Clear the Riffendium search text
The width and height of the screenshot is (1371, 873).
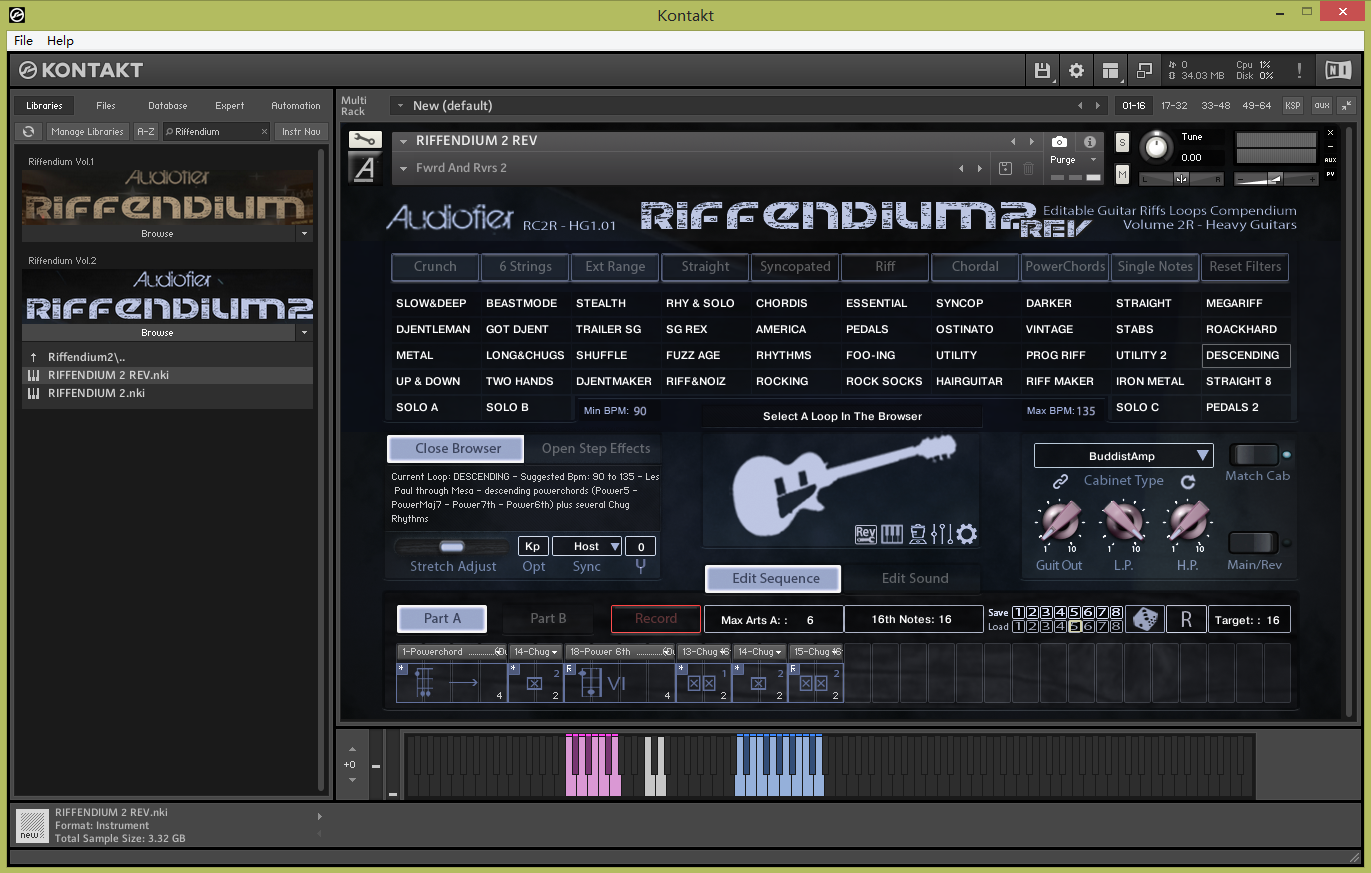click(264, 131)
